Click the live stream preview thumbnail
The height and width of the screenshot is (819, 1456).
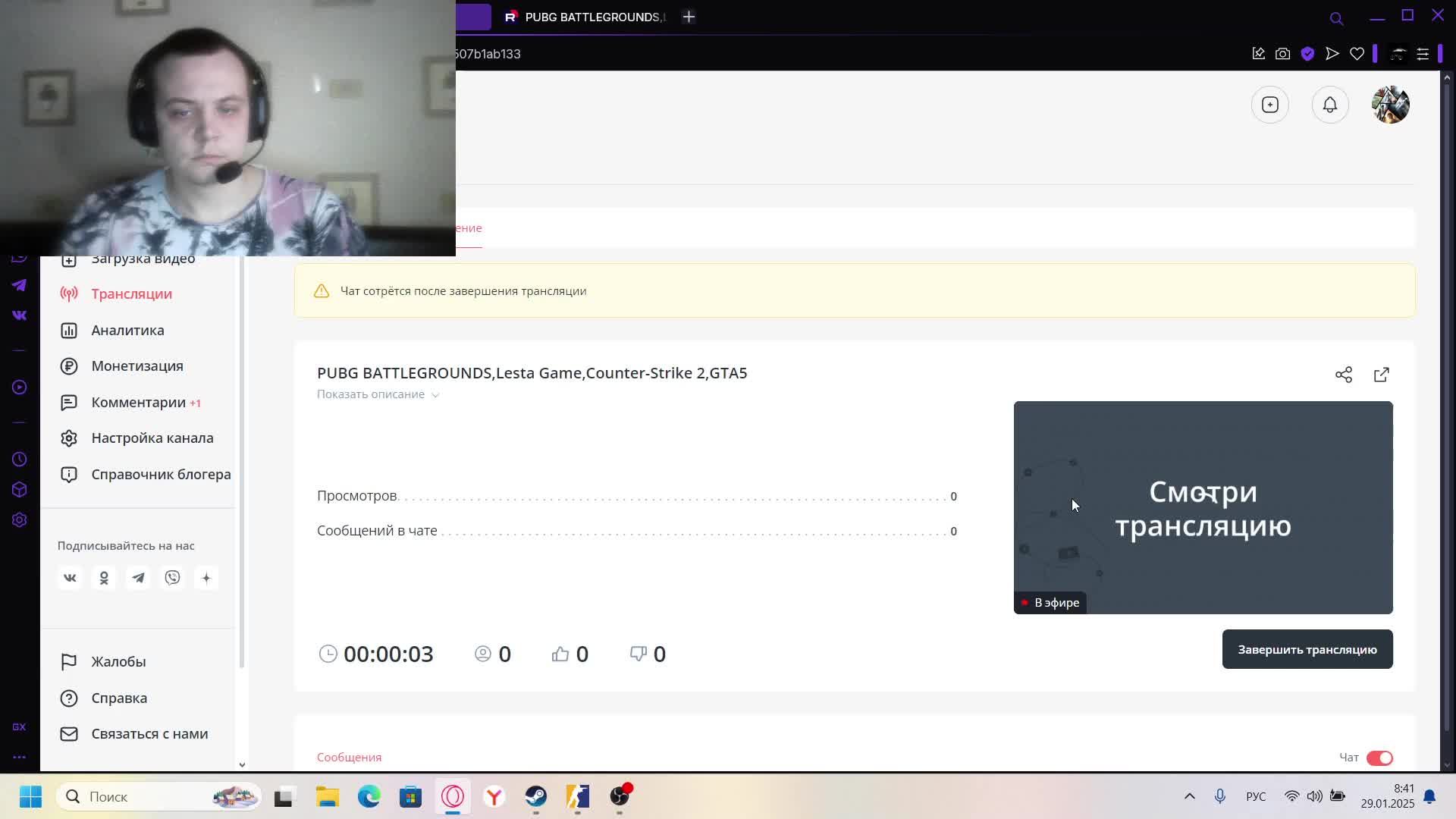coord(1203,507)
